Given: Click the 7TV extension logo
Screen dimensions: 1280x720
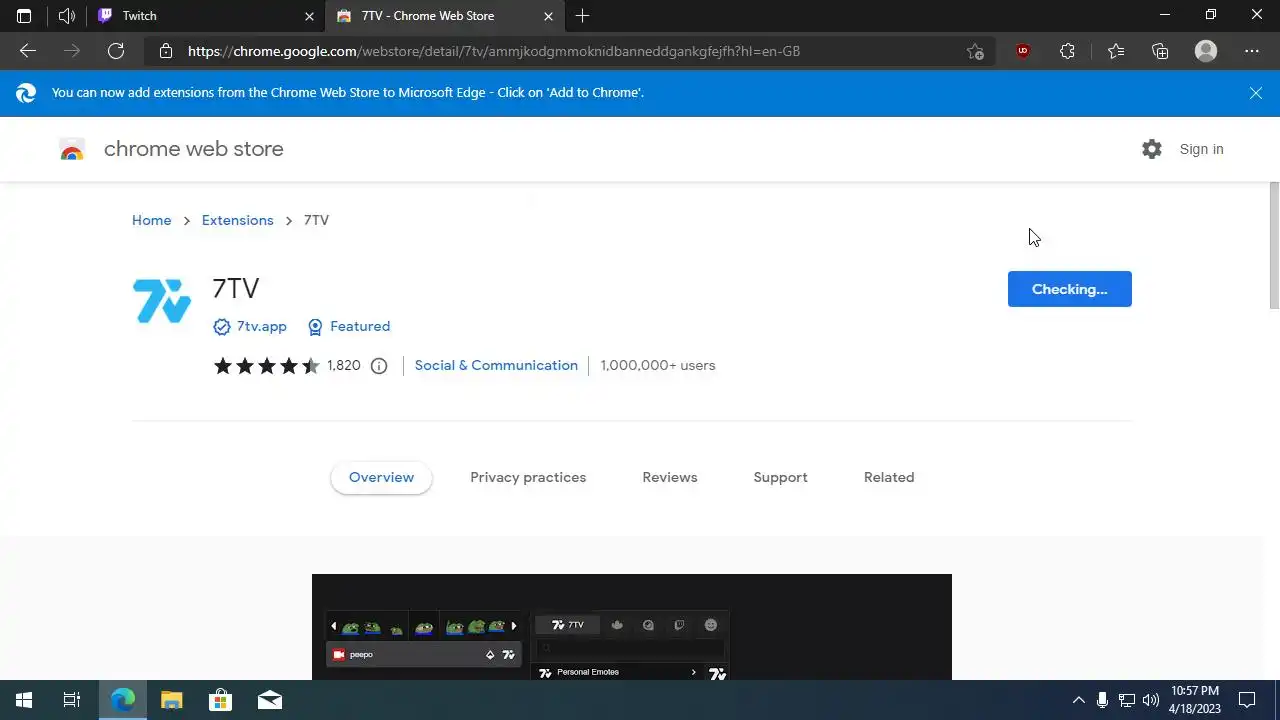Looking at the screenshot, I should [161, 301].
